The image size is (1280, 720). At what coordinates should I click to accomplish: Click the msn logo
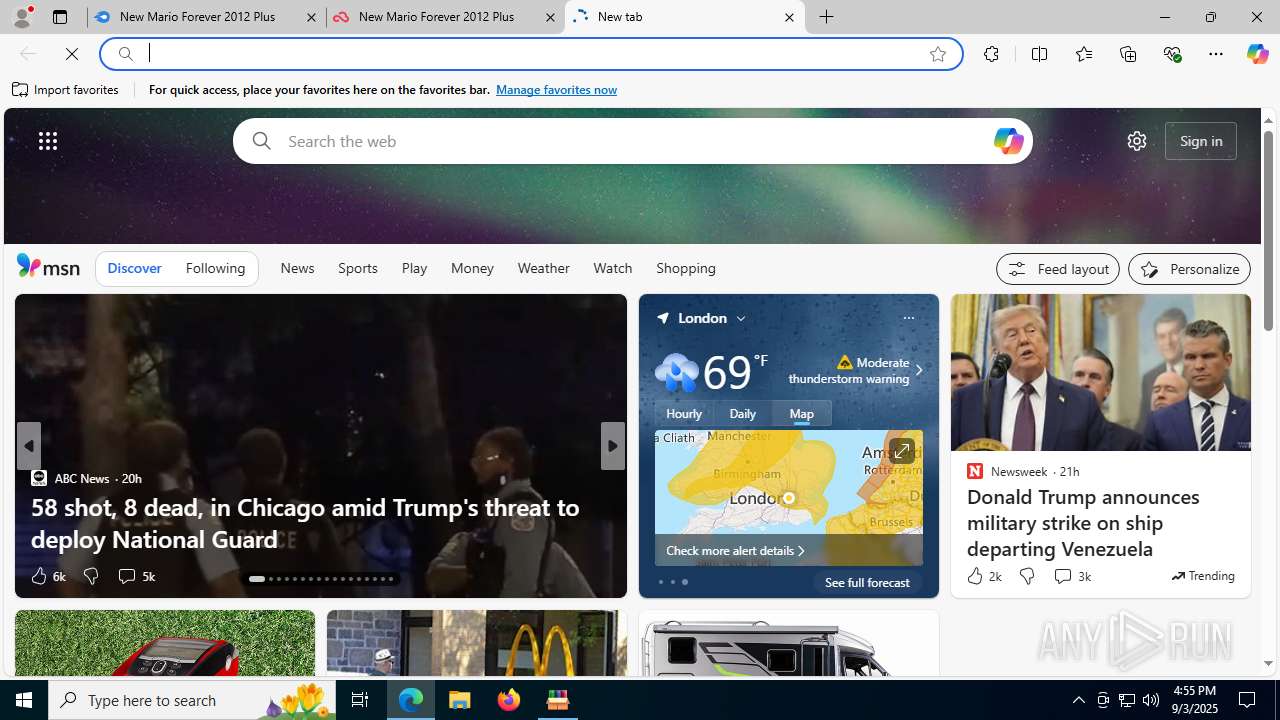48,267
